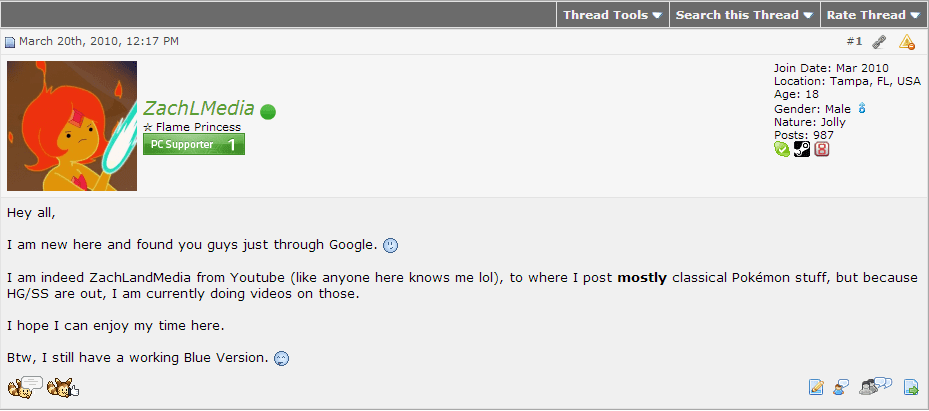
Task: Click the edit post pencil icon
Action: coord(816,387)
